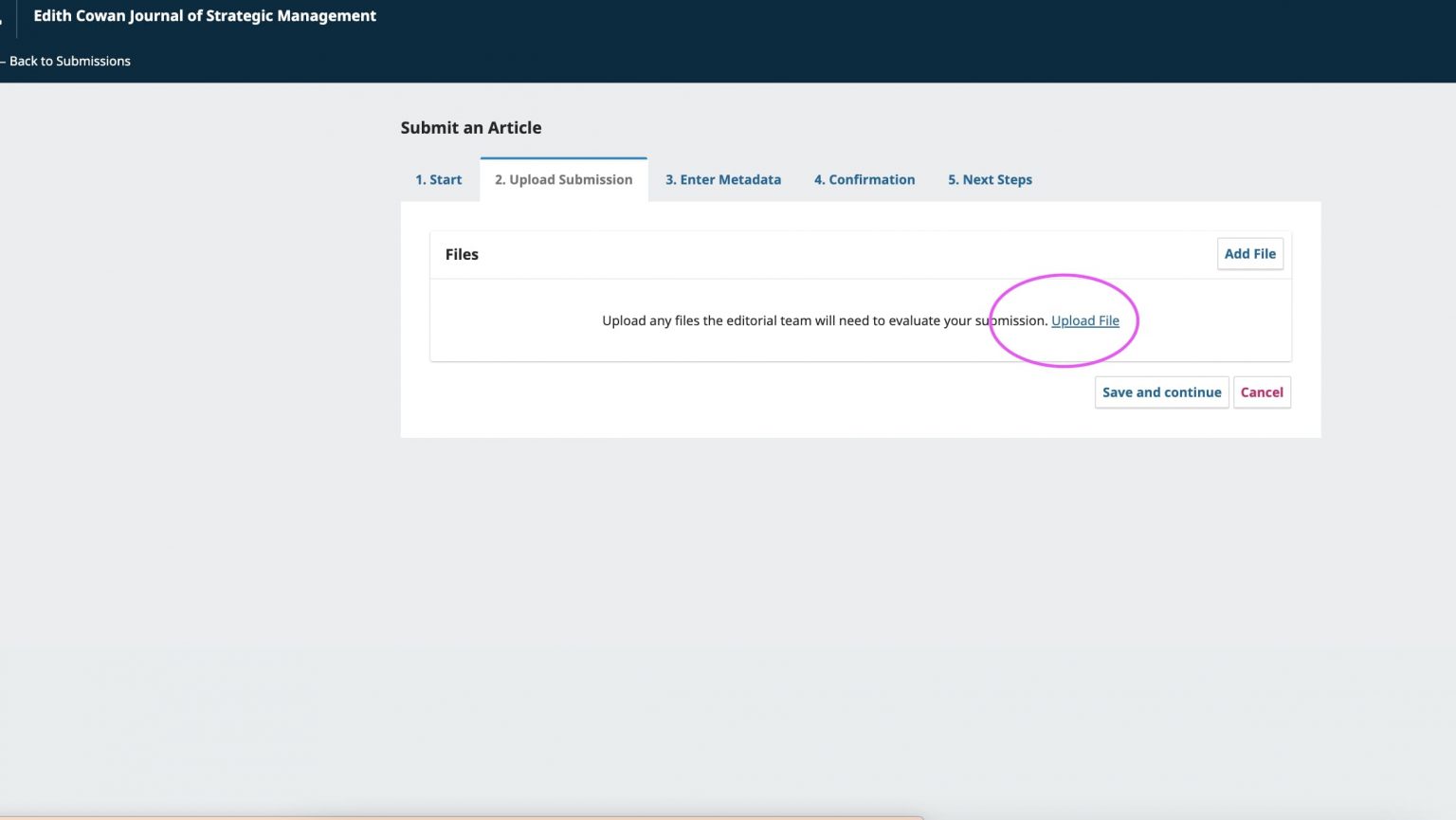Open the 1. Start tab
The image size is (1456, 820).
click(x=439, y=179)
